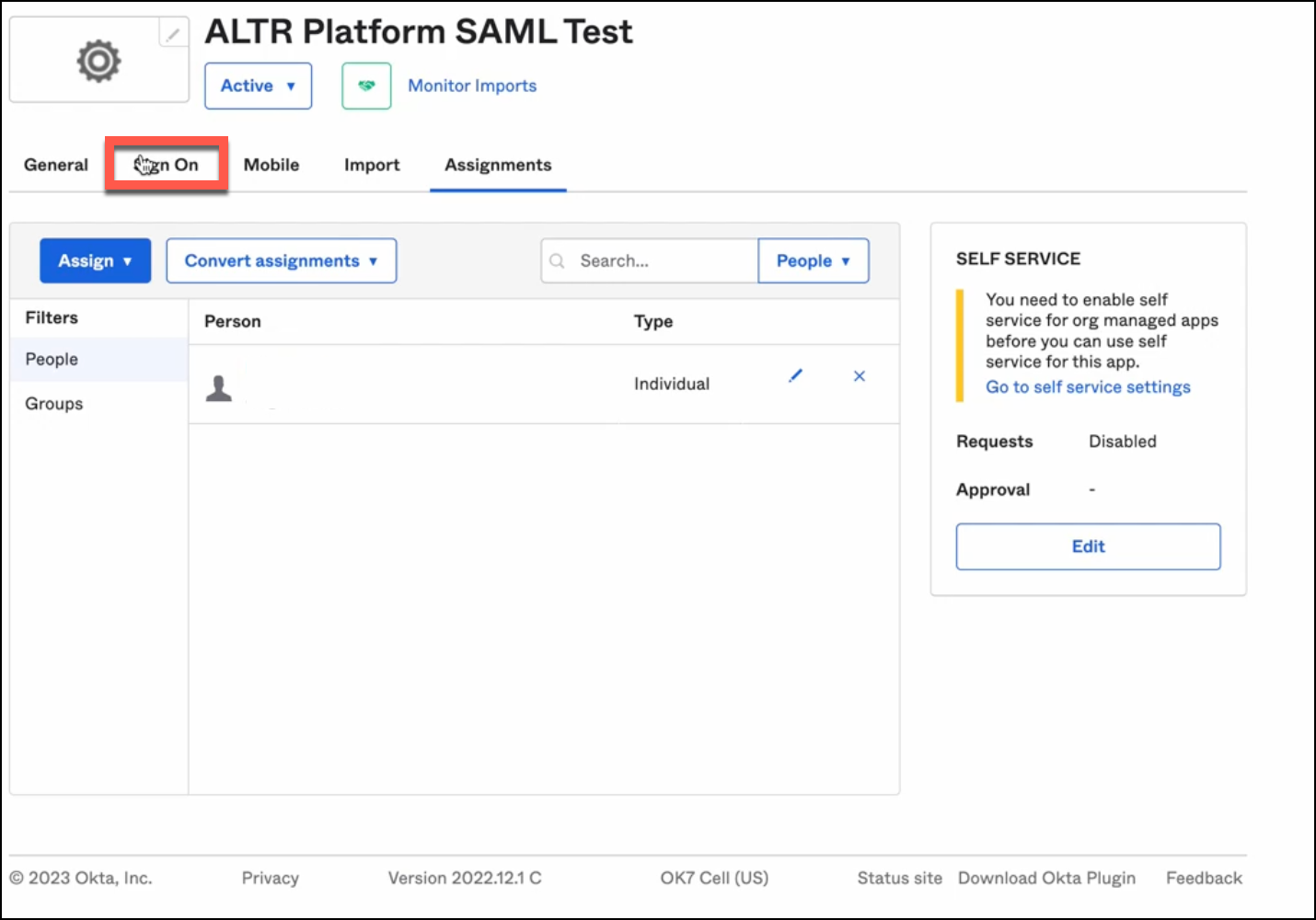Go to the Mobile tab

[271, 165]
